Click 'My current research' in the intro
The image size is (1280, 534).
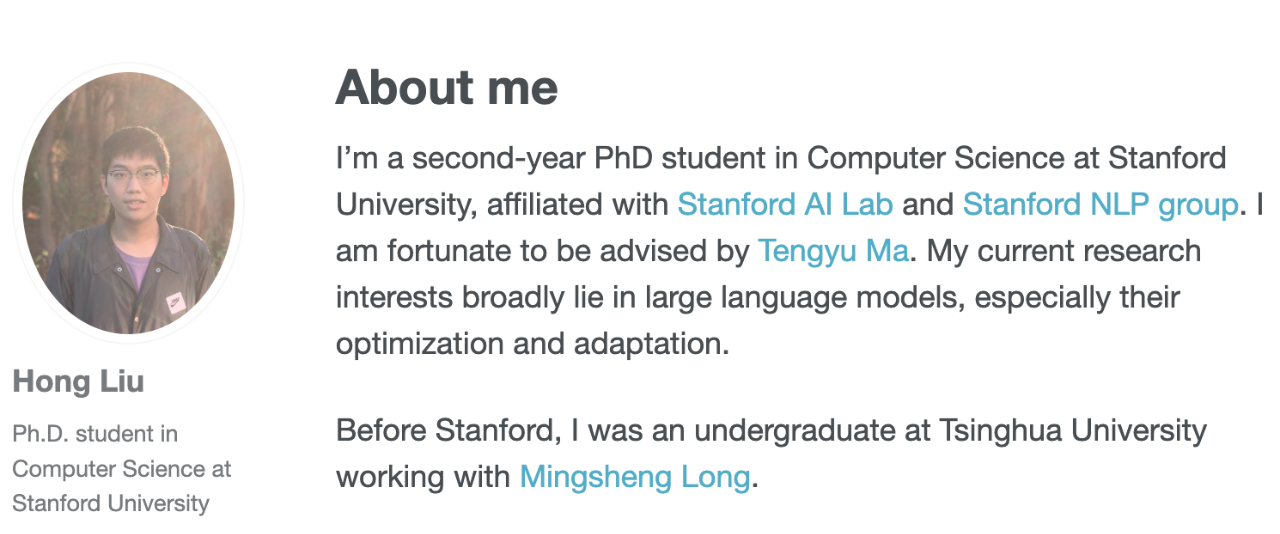(x=1064, y=252)
